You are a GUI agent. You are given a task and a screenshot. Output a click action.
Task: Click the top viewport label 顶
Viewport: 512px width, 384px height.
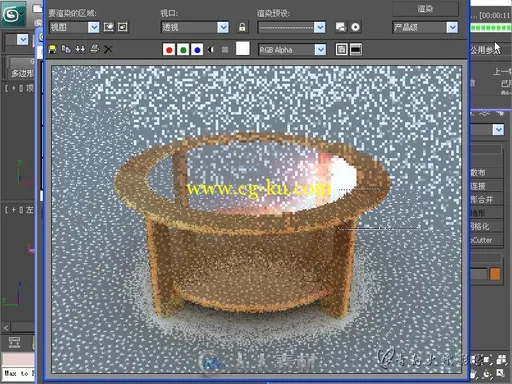tap(30, 88)
